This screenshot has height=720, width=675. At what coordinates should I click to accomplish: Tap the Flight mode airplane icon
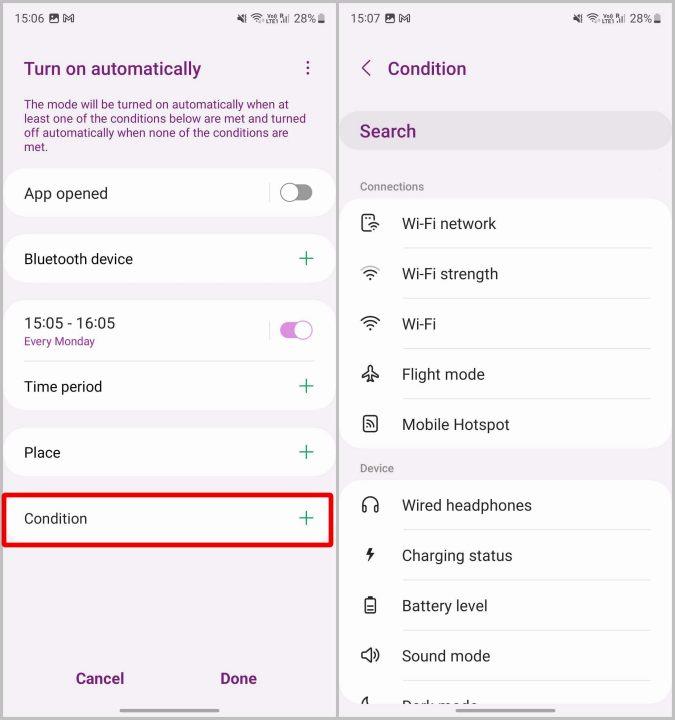pyautogui.click(x=370, y=374)
